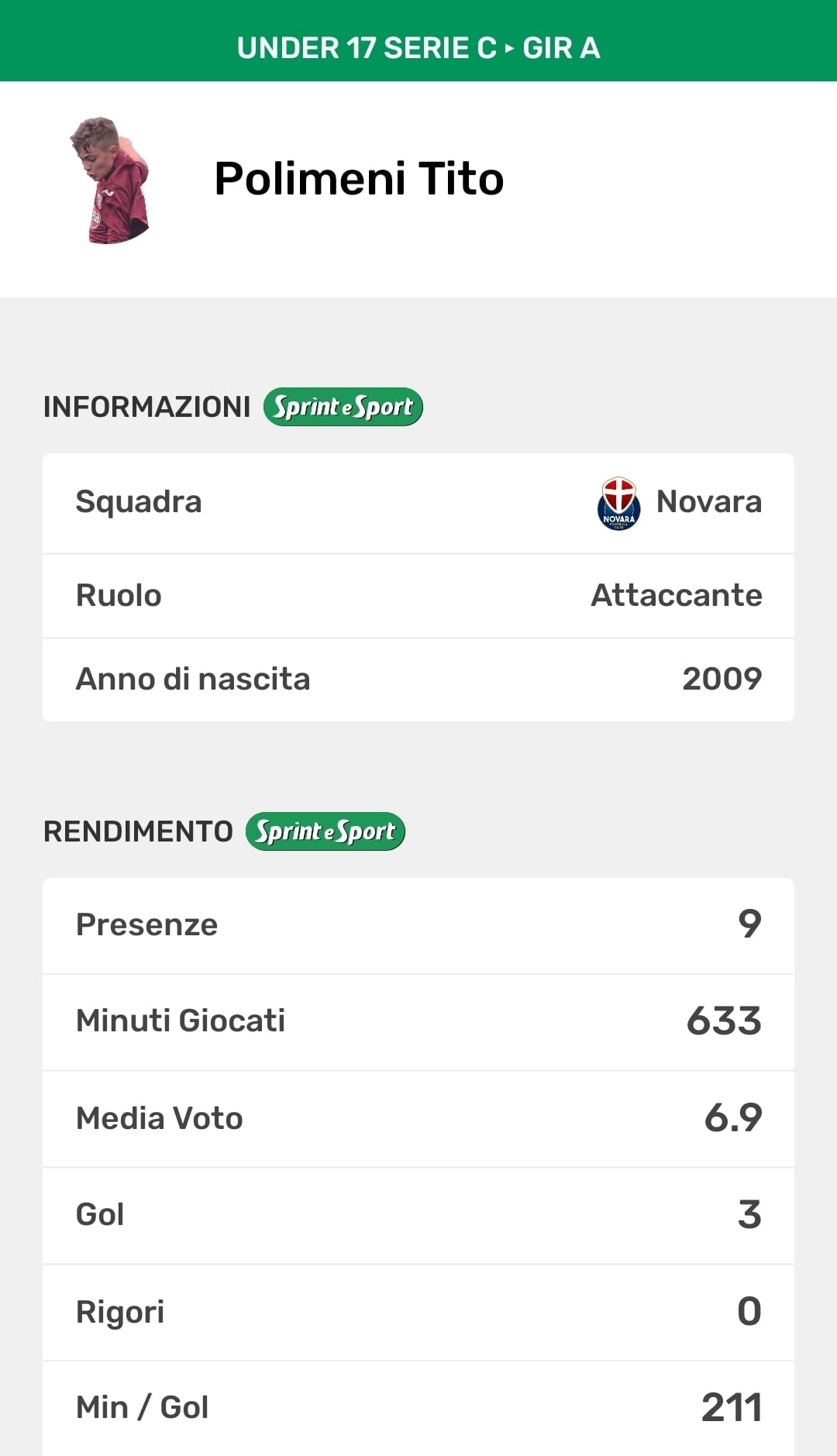
Task: Click the INFORMAZIONI section heading
Action: coord(146,407)
